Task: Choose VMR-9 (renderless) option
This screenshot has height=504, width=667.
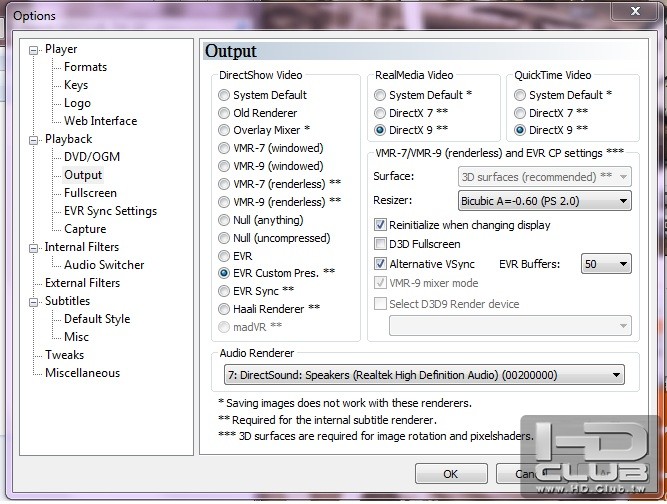Action: [224, 202]
